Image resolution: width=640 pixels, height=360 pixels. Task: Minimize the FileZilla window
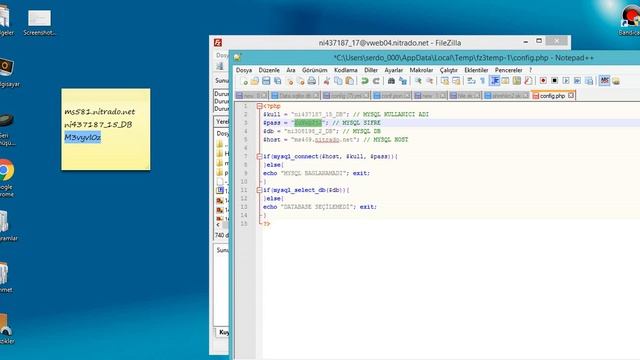coord(526,42)
